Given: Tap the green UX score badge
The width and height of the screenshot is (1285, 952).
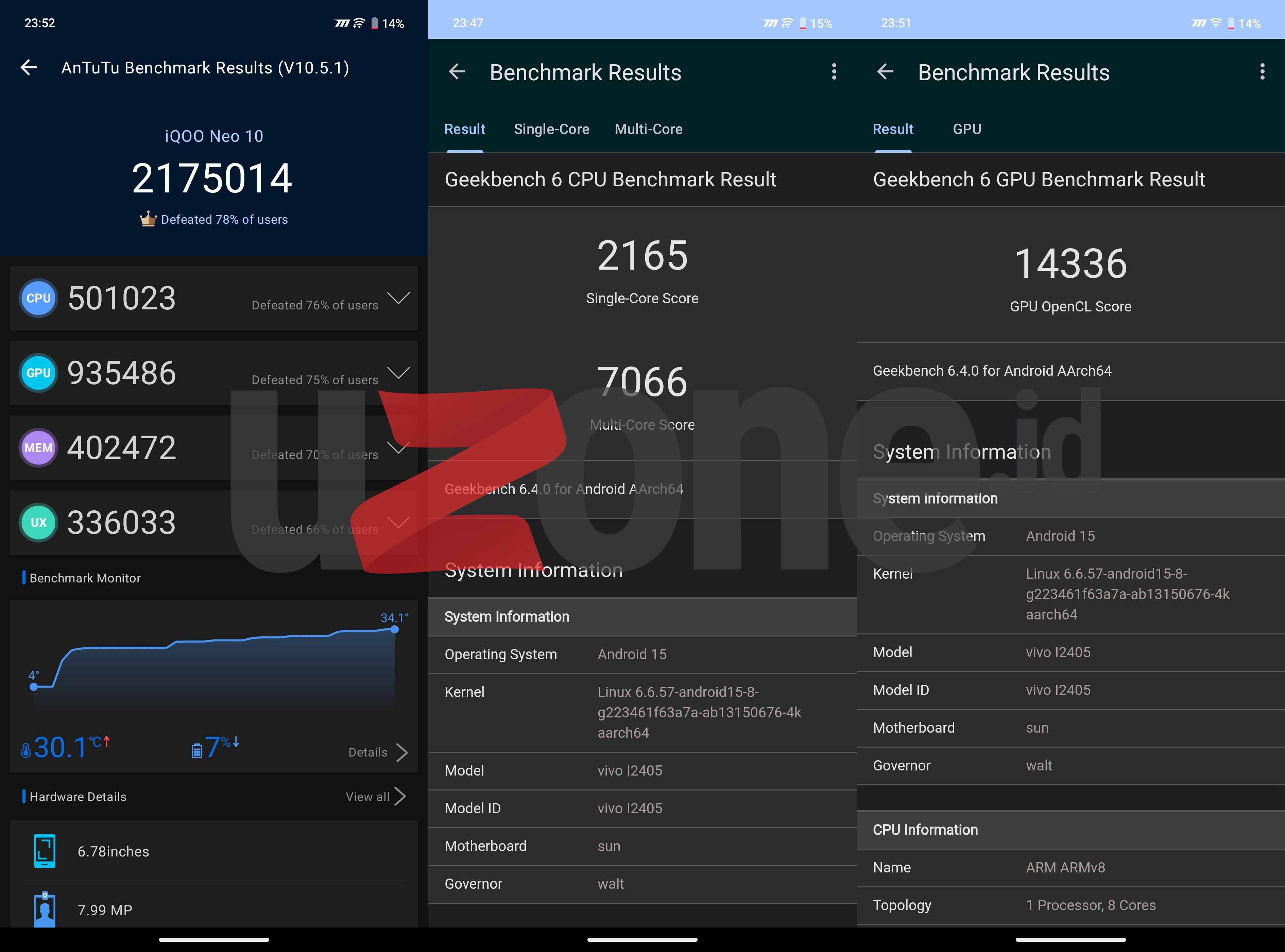Looking at the screenshot, I should [x=39, y=523].
